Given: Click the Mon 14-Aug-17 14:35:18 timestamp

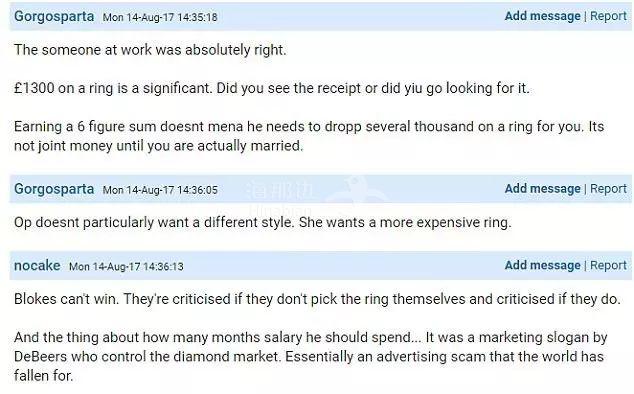Looking at the screenshot, I should click(x=160, y=17).
